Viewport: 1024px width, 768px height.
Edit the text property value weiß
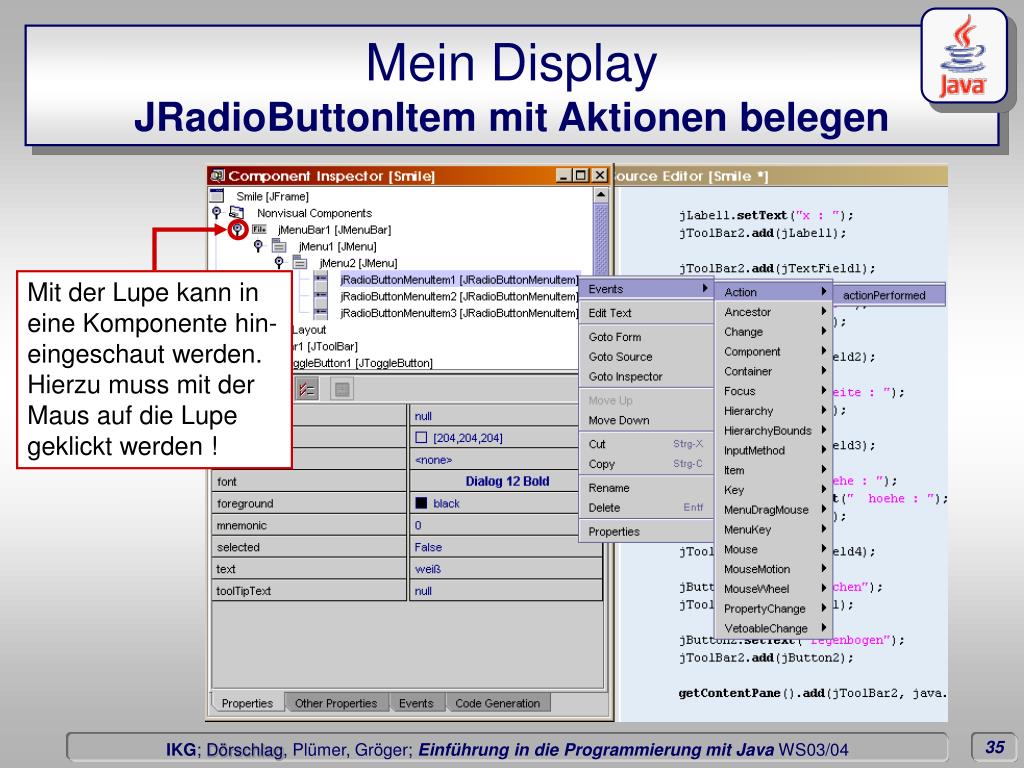pyautogui.click(x=507, y=569)
